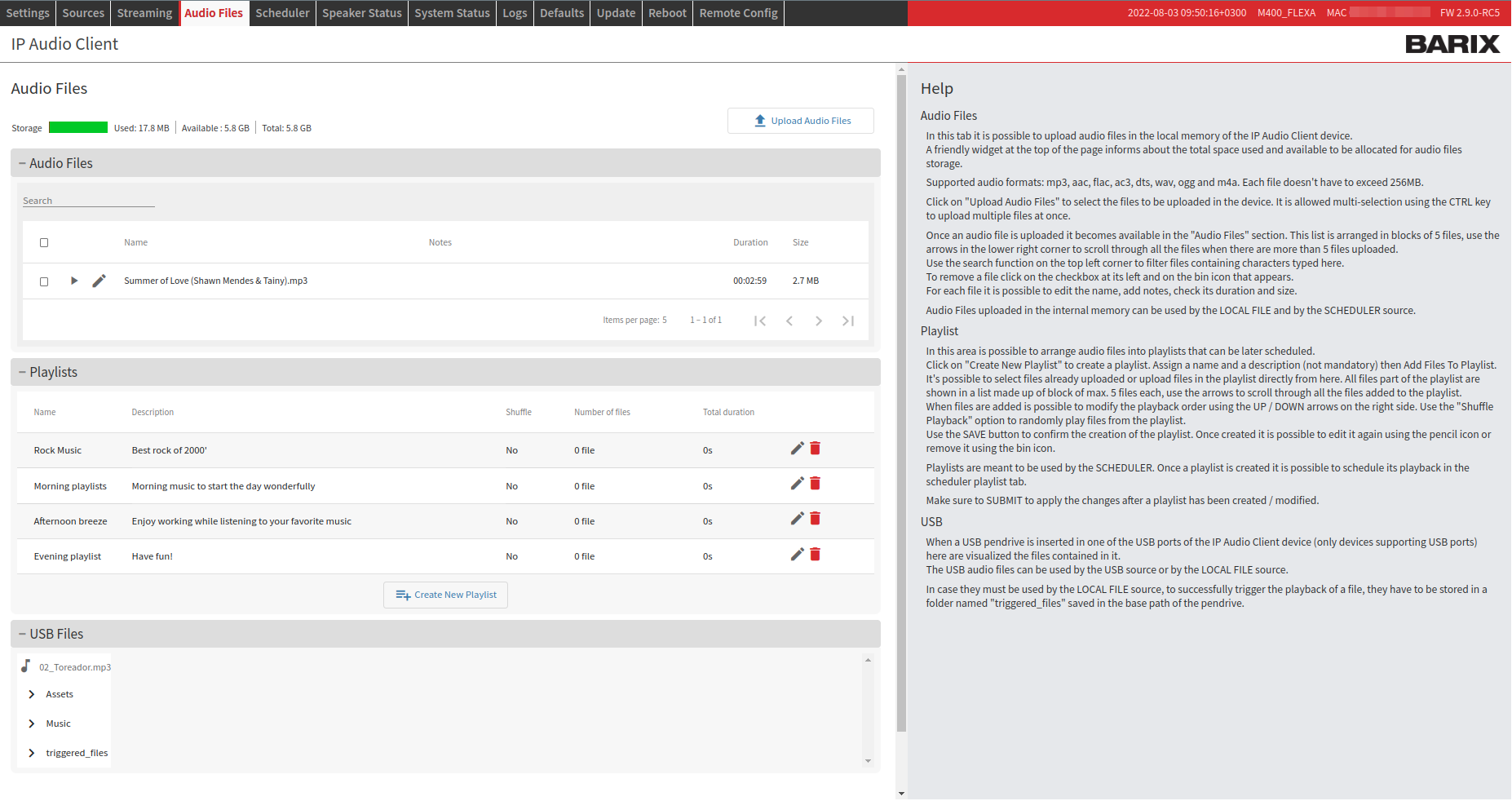The width and height of the screenshot is (1512, 801).
Task: Expand the Assets USB folder
Action: [32, 694]
